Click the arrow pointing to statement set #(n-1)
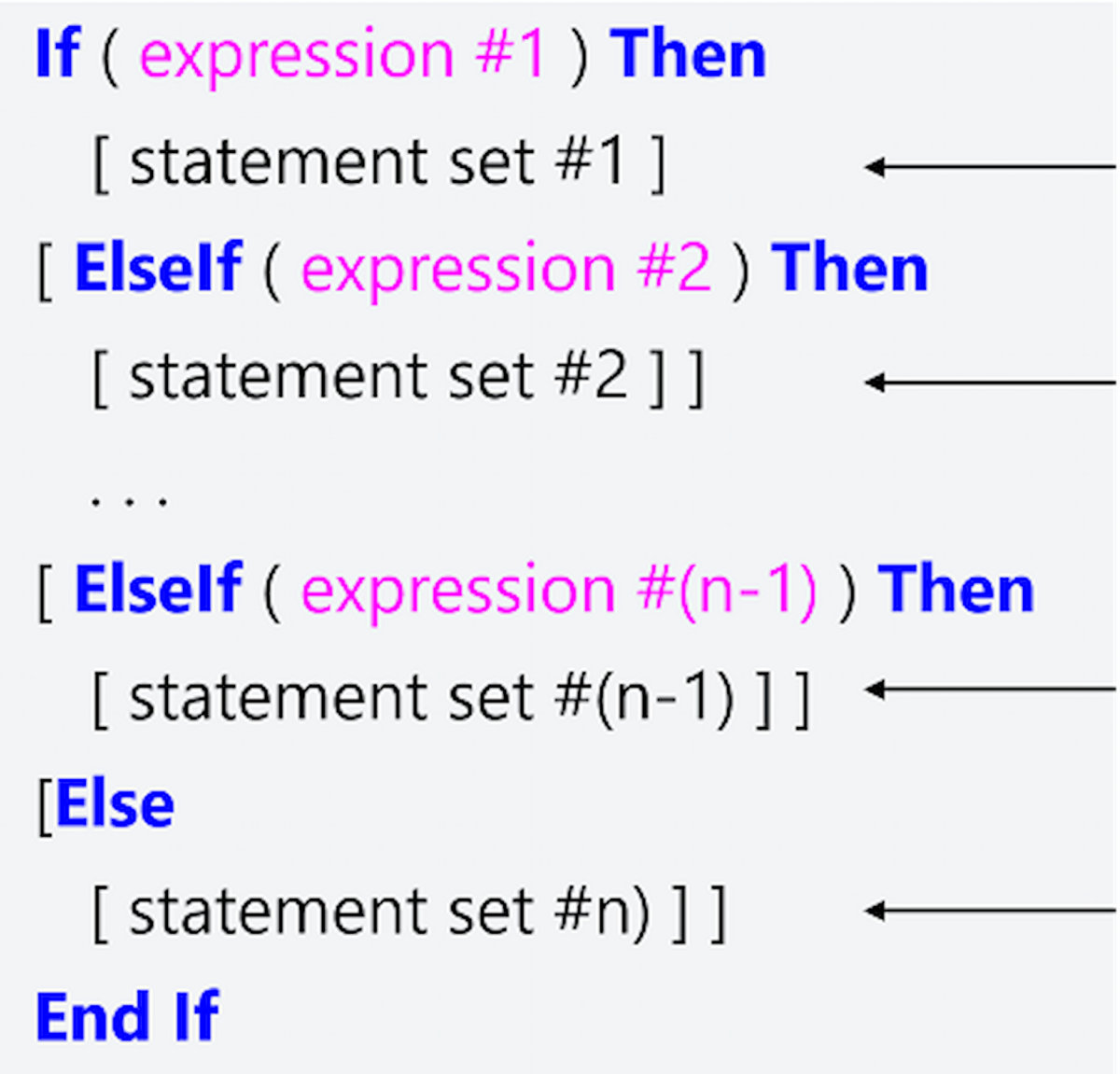This screenshot has width=1120, height=1074. [989, 690]
